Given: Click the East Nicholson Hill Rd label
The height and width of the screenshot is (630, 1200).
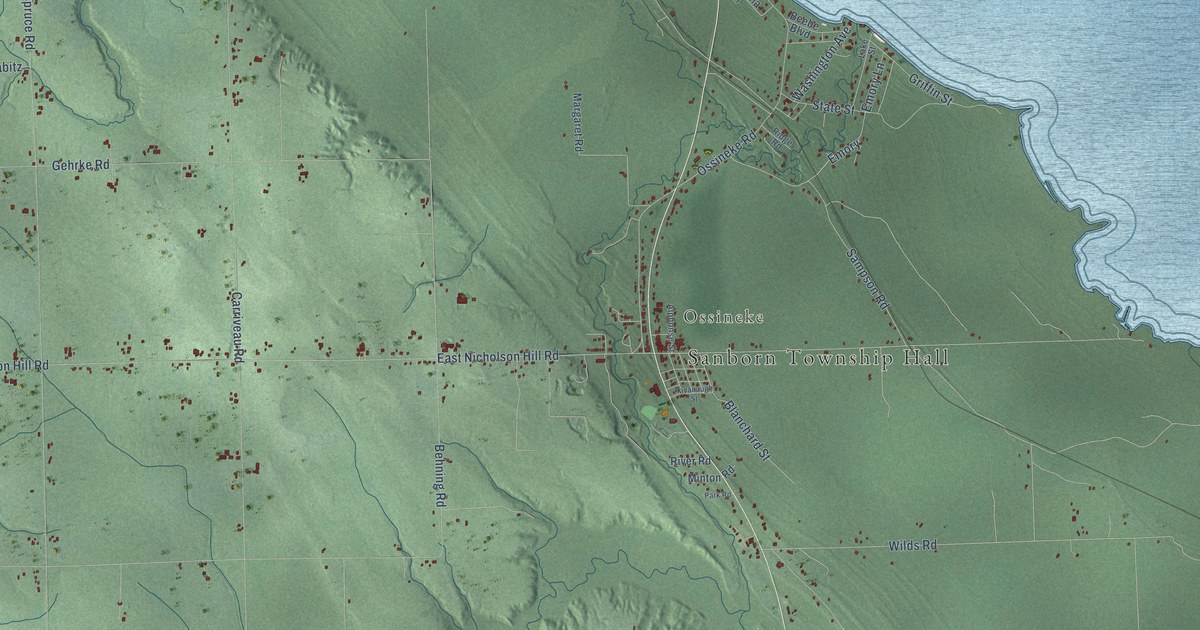Looking at the screenshot, I should [497, 357].
